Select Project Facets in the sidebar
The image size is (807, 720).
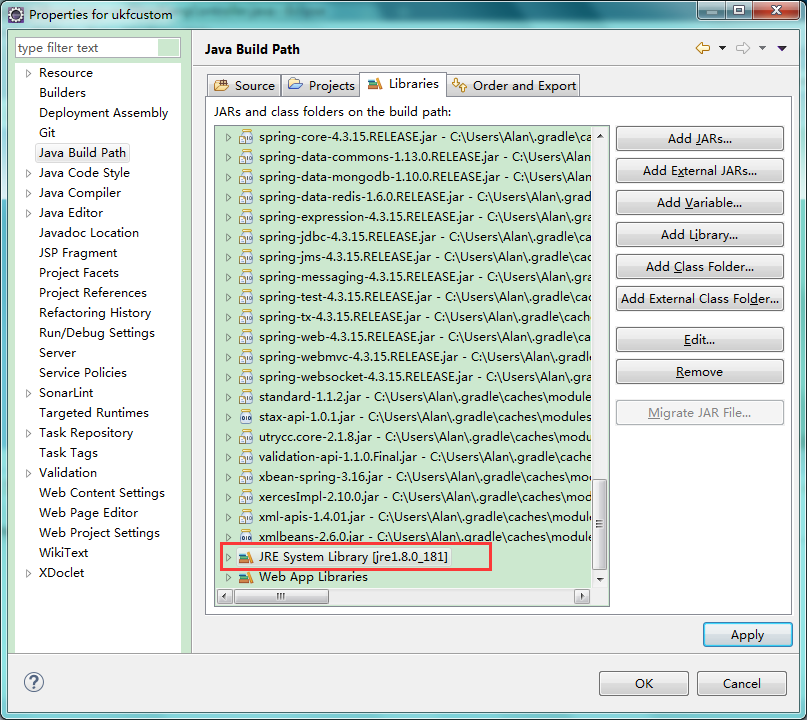click(x=79, y=273)
